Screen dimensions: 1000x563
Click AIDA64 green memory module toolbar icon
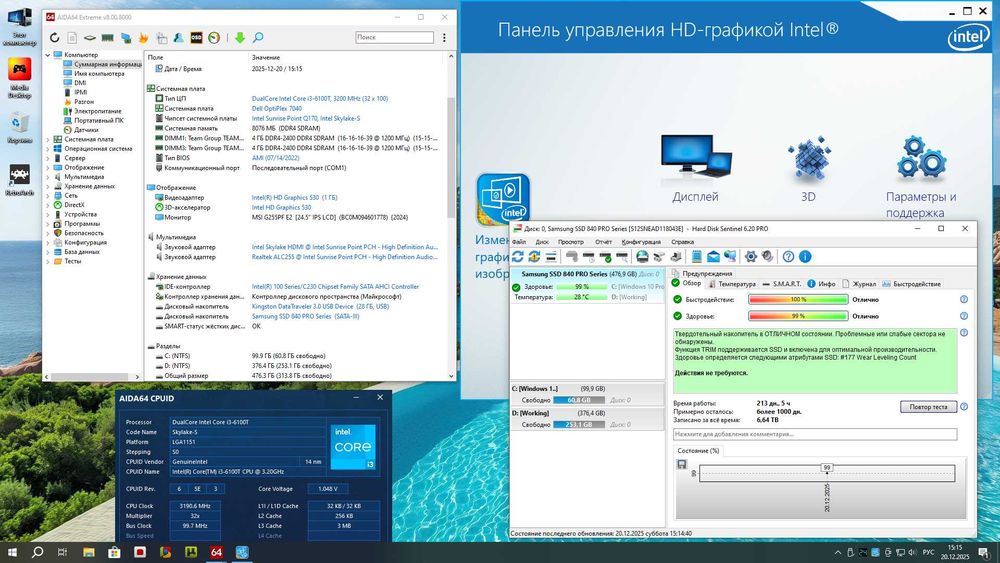click(108, 38)
